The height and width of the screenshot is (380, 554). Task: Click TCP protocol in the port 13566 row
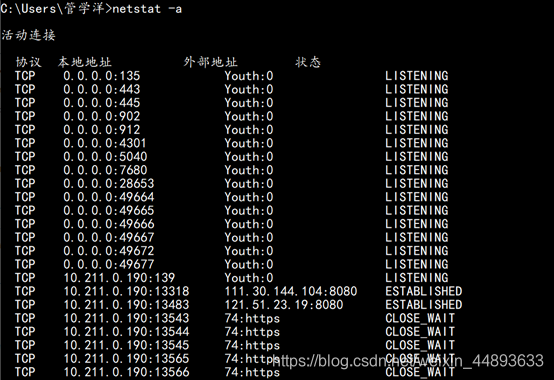coord(25,372)
